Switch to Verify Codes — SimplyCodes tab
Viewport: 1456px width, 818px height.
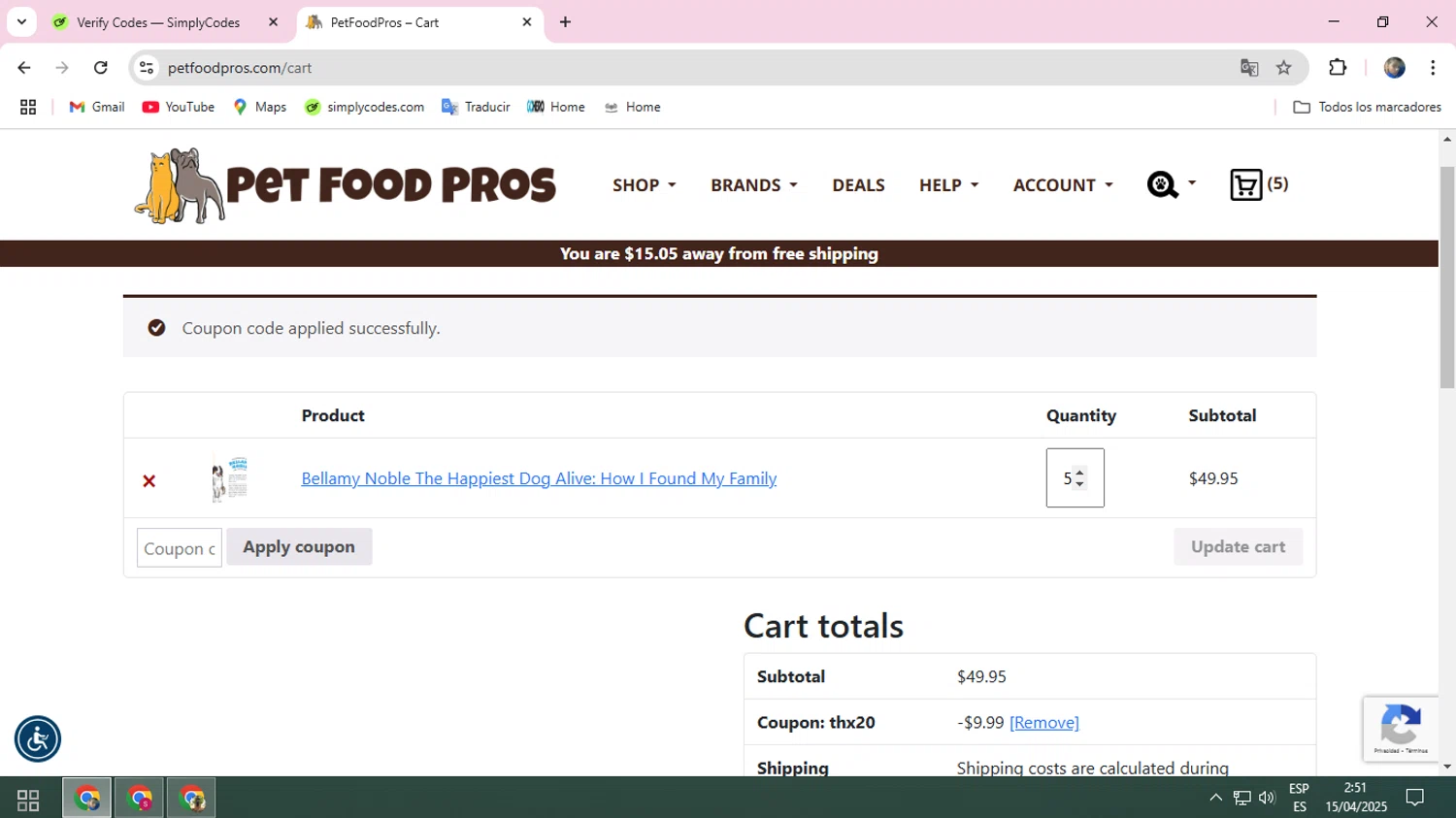165,22
